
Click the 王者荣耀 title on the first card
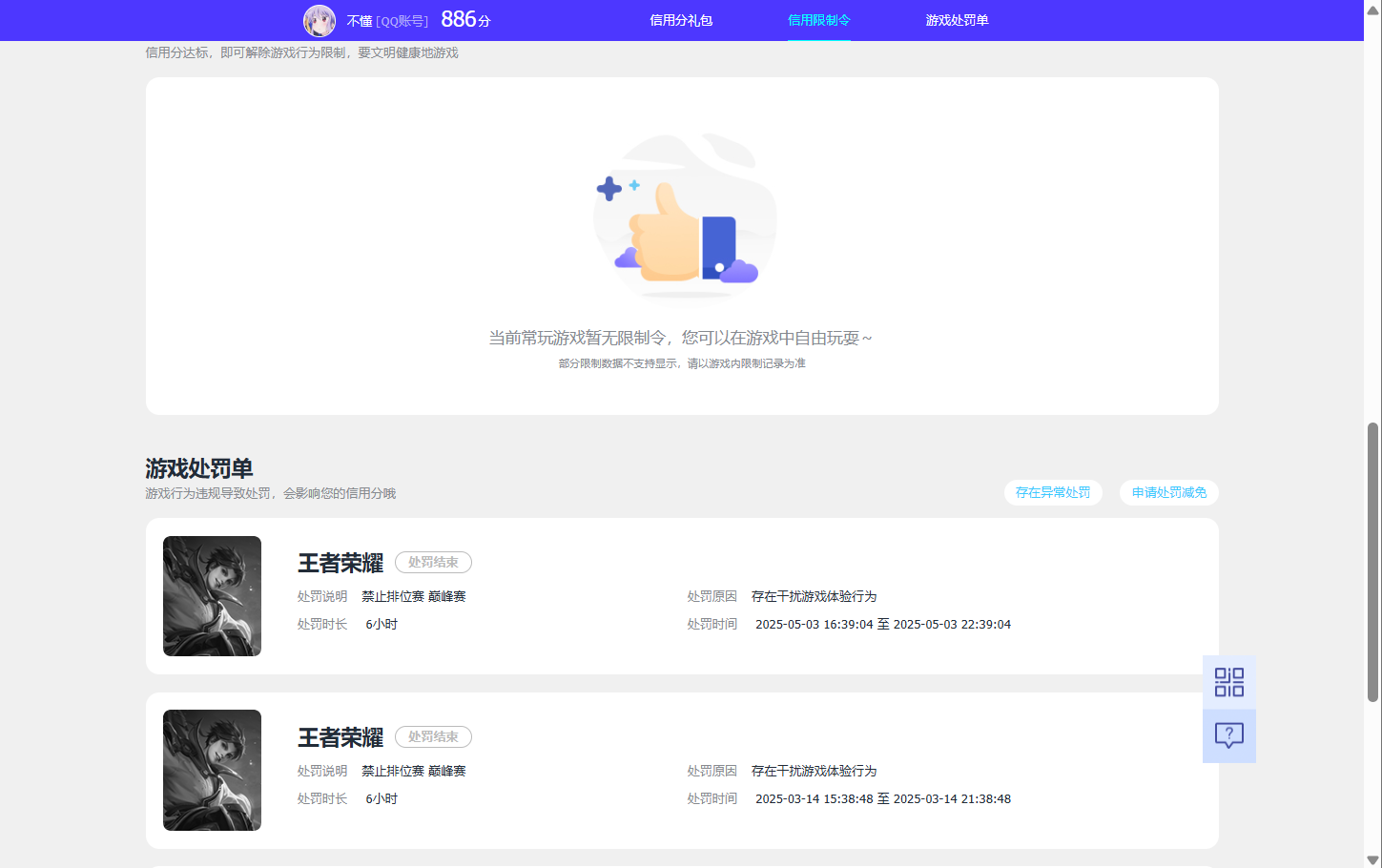coord(340,563)
